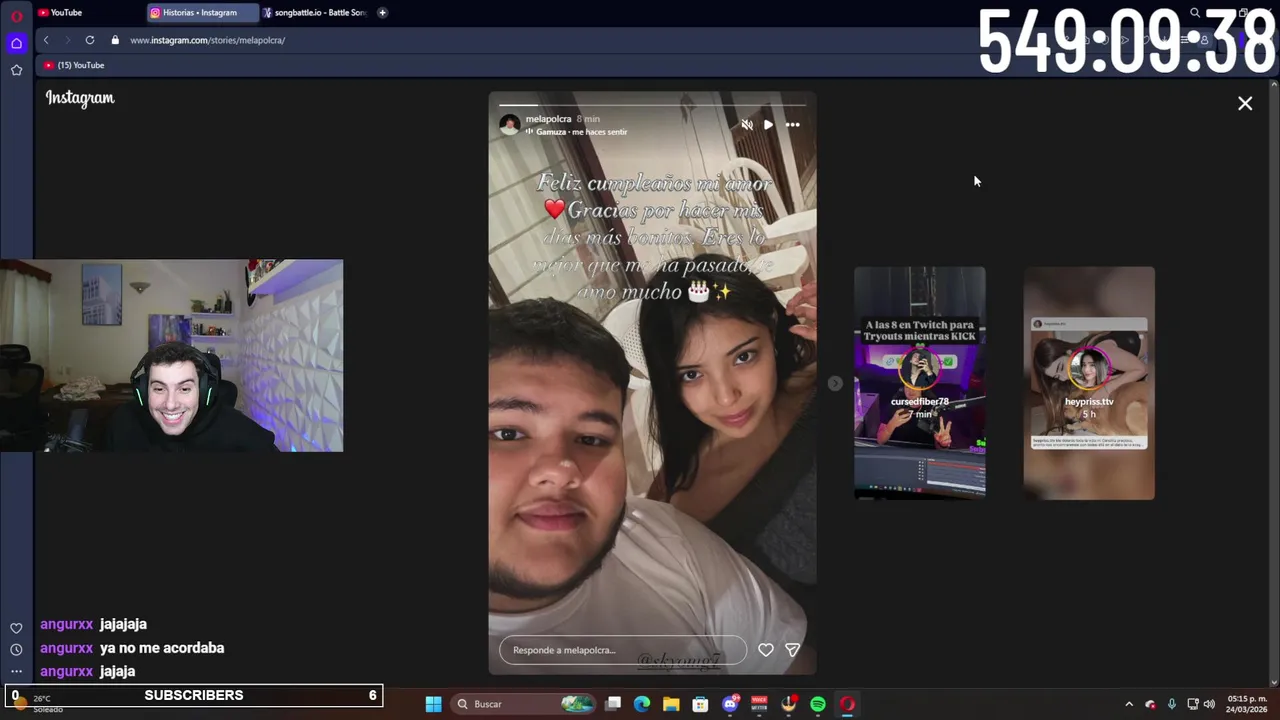
Task: Click the Instagram logo
Action: tap(80, 98)
